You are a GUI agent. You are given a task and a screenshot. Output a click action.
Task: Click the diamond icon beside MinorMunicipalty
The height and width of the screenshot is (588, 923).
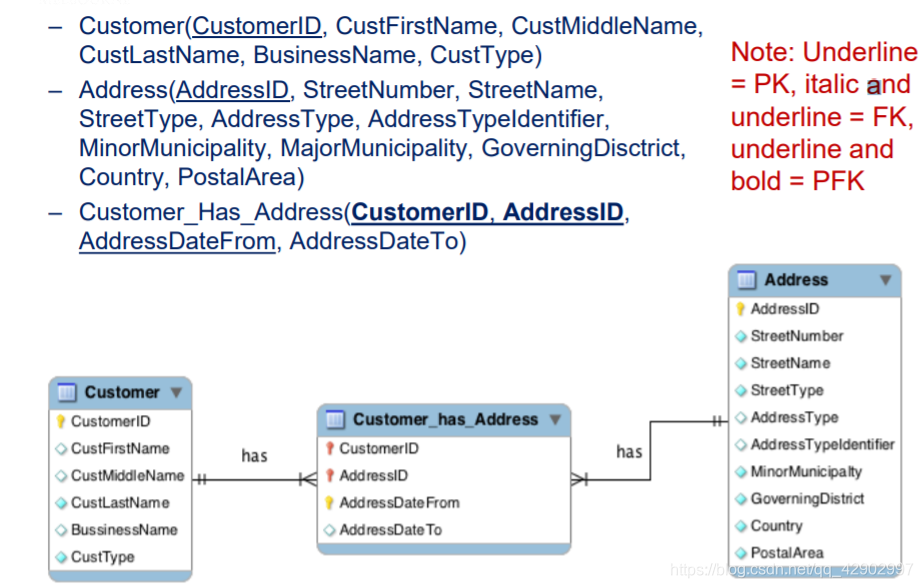[x=741, y=471]
